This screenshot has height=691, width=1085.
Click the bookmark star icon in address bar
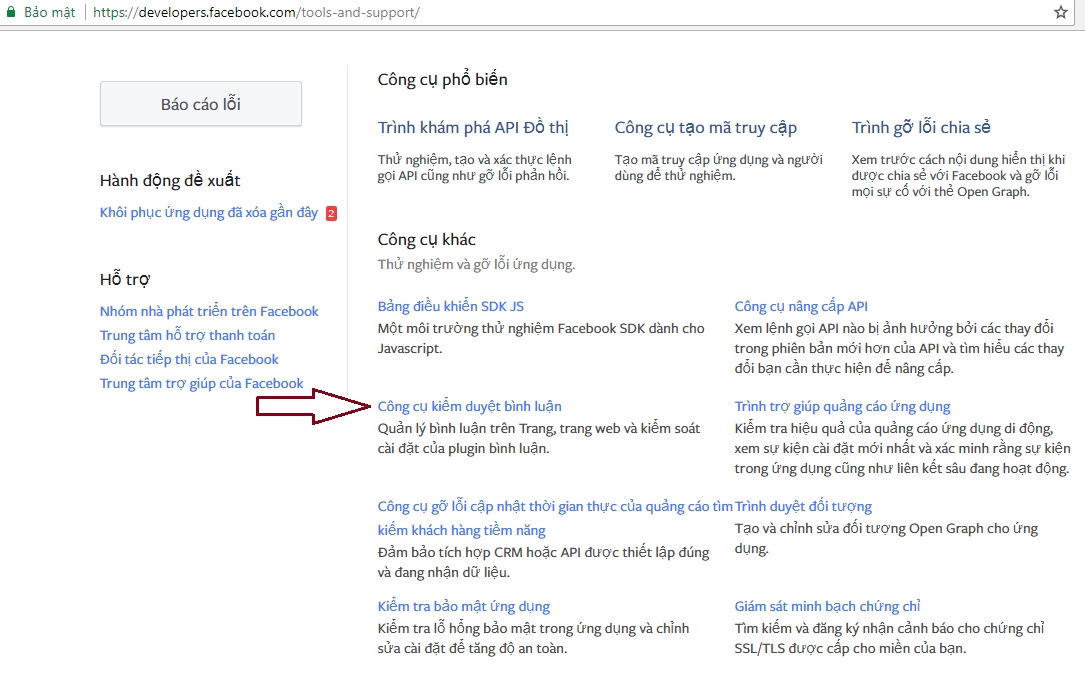1061,13
